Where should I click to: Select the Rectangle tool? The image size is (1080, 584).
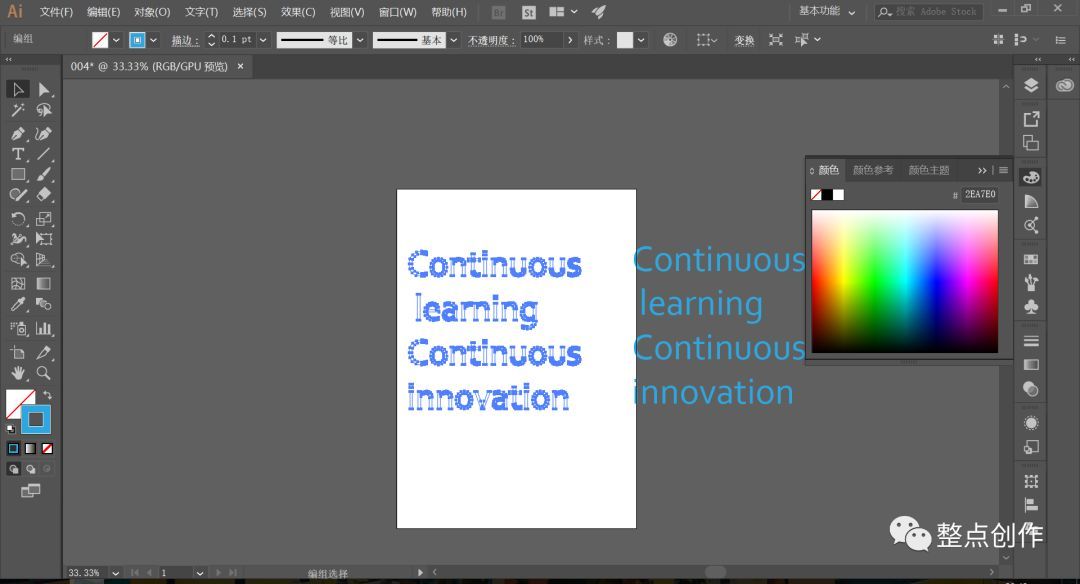(18, 175)
